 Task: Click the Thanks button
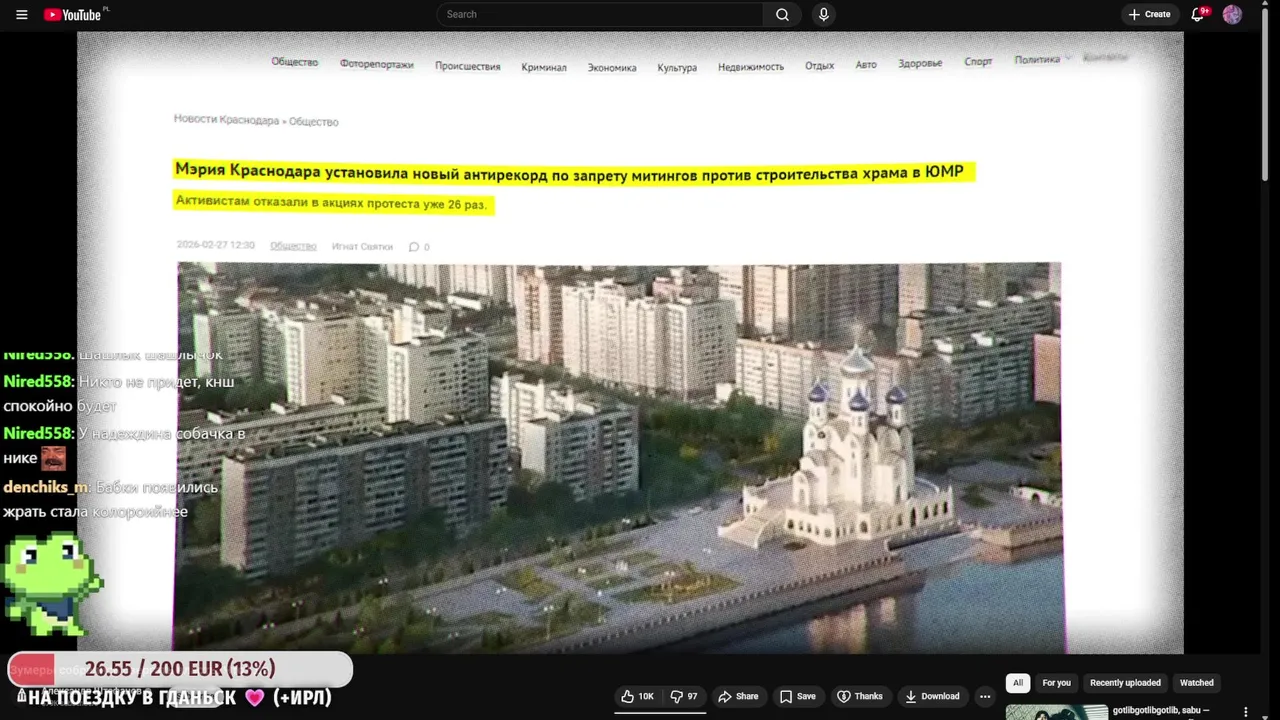click(860, 696)
